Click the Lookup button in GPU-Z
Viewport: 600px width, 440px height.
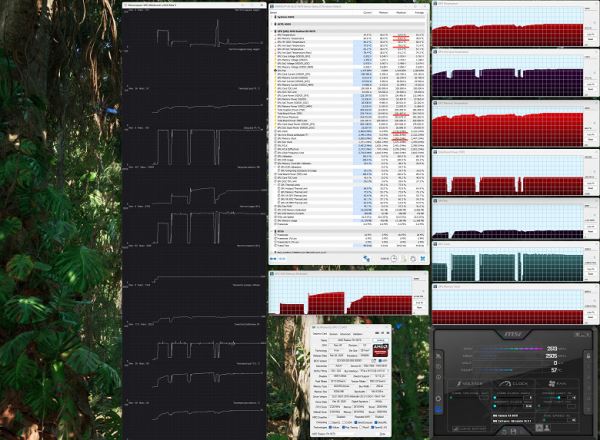[381, 340]
